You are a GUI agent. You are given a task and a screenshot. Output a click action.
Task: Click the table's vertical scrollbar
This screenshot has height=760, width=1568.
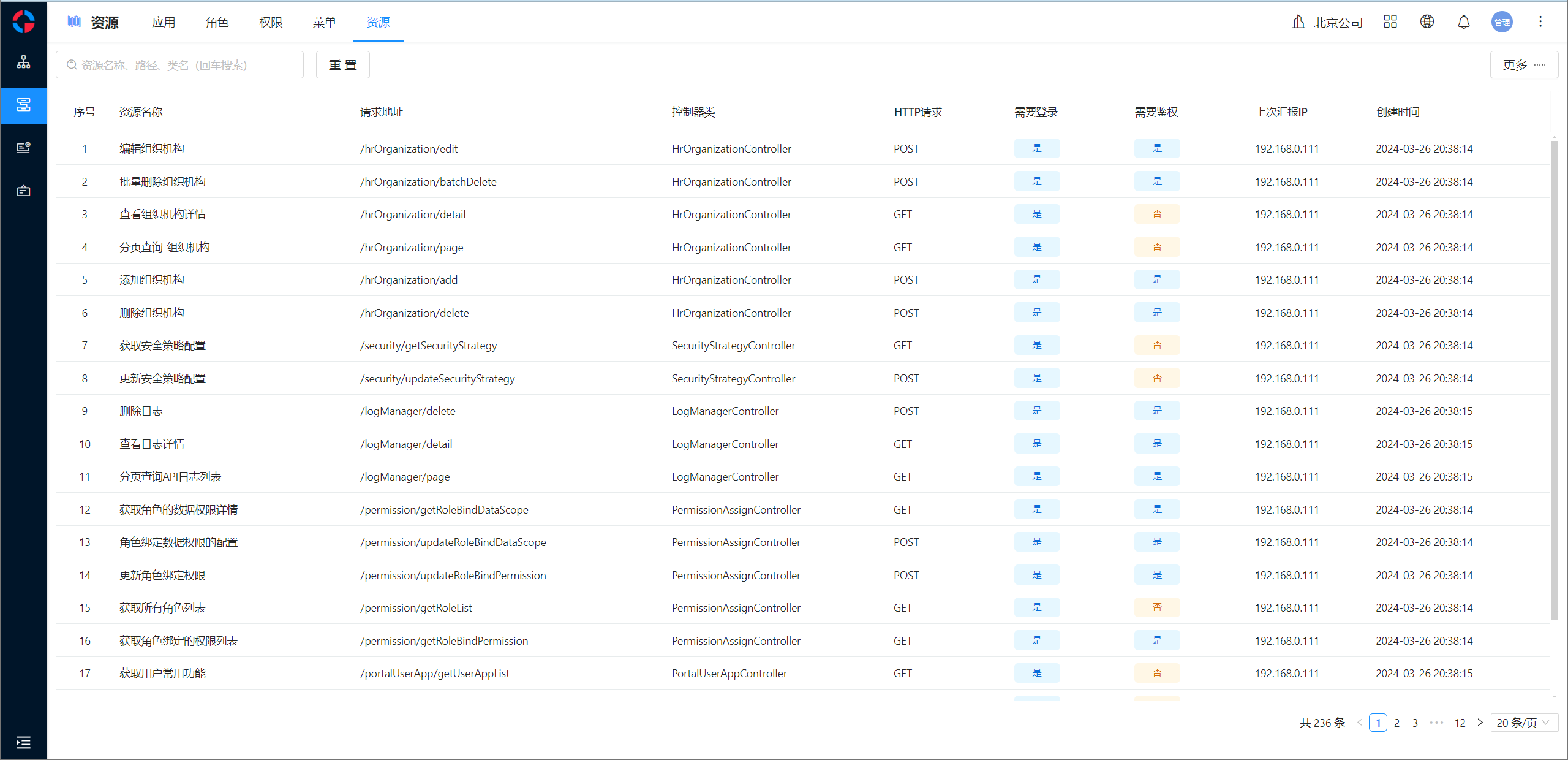point(1554,380)
